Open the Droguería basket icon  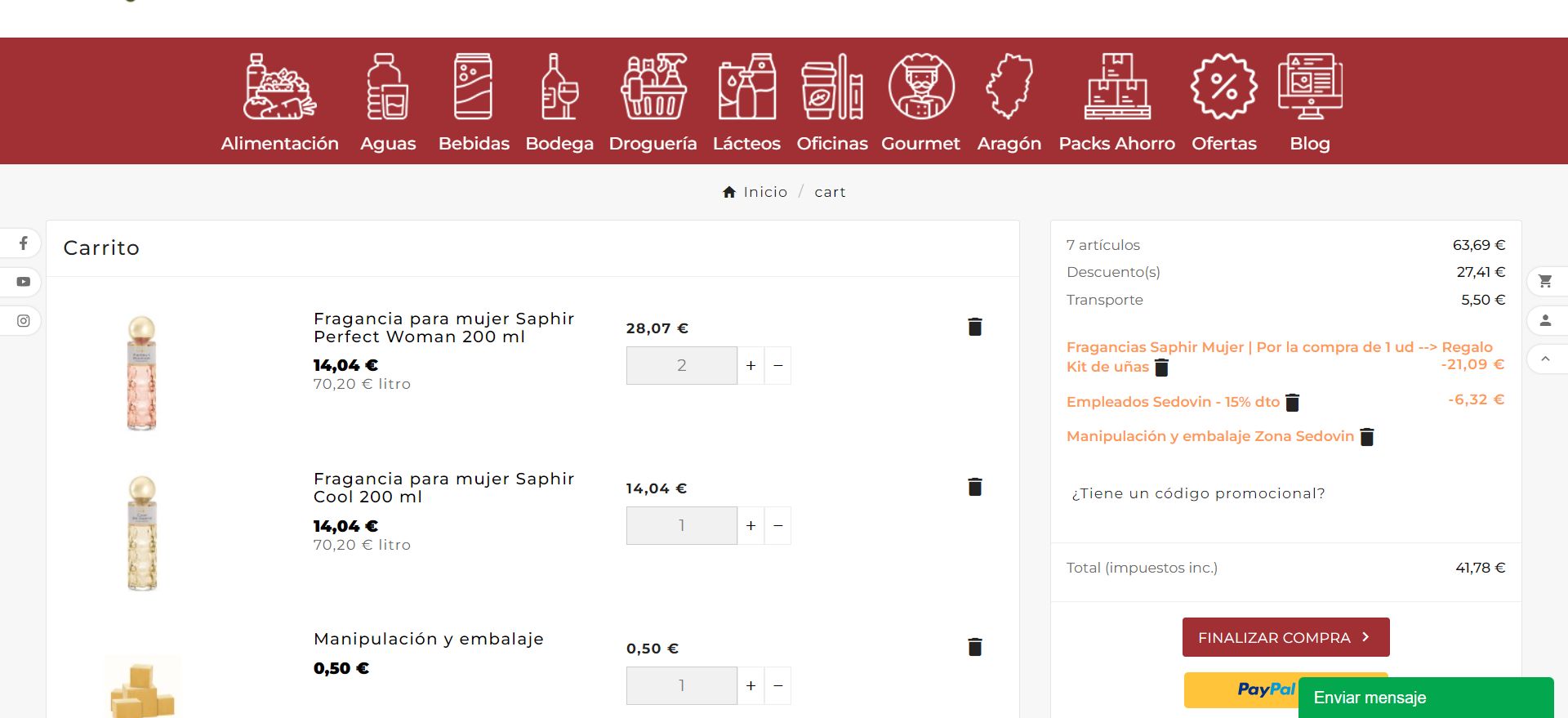[653, 87]
